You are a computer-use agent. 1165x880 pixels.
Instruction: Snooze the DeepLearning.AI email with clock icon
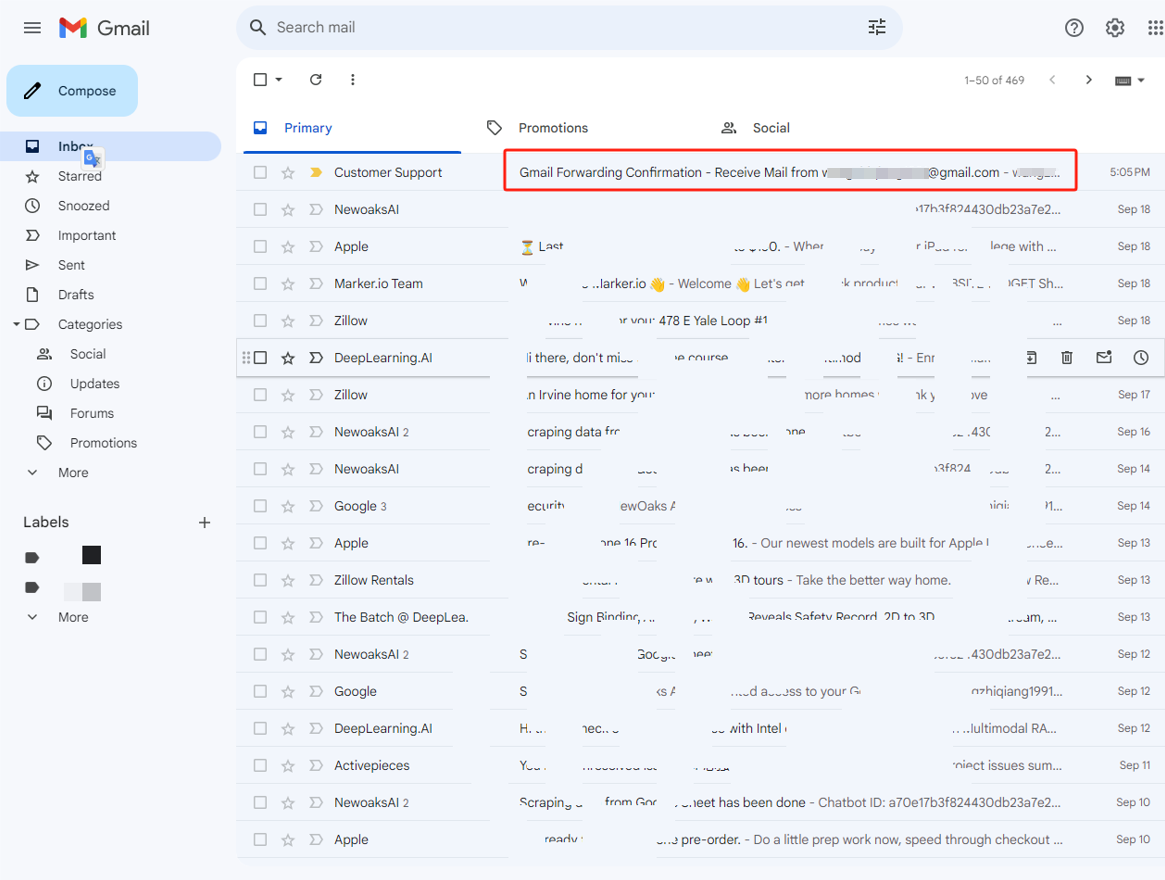1141,358
